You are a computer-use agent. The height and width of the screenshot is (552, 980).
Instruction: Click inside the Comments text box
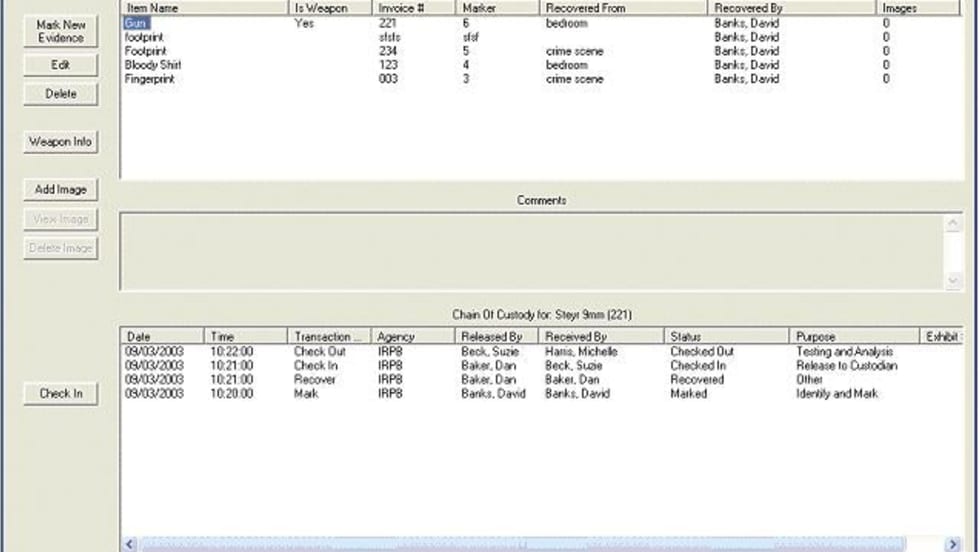click(530, 250)
